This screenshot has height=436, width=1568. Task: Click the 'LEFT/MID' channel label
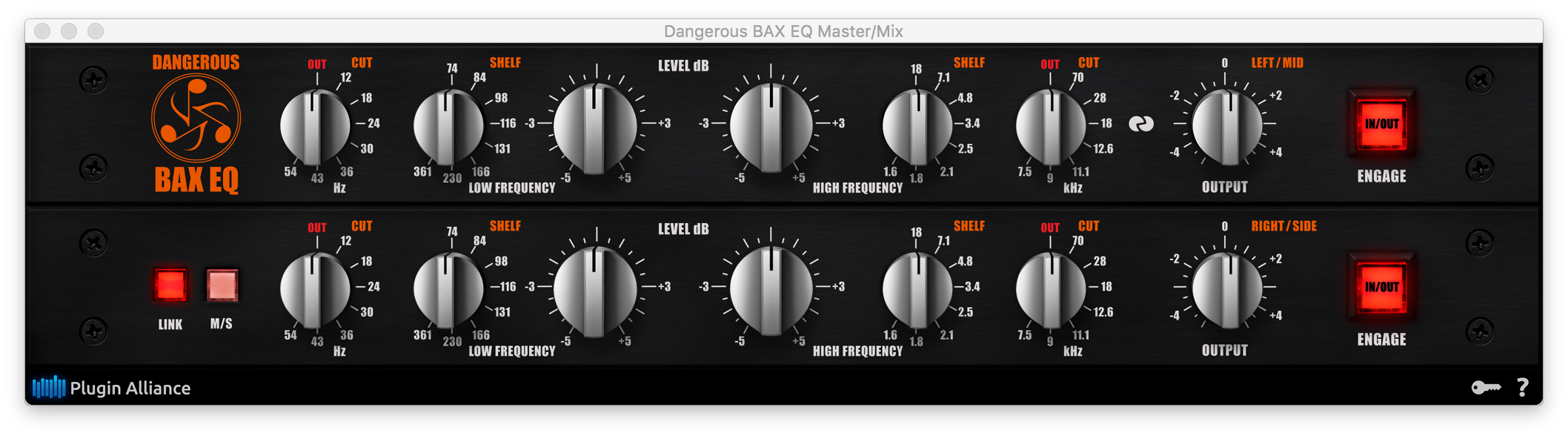[1278, 63]
